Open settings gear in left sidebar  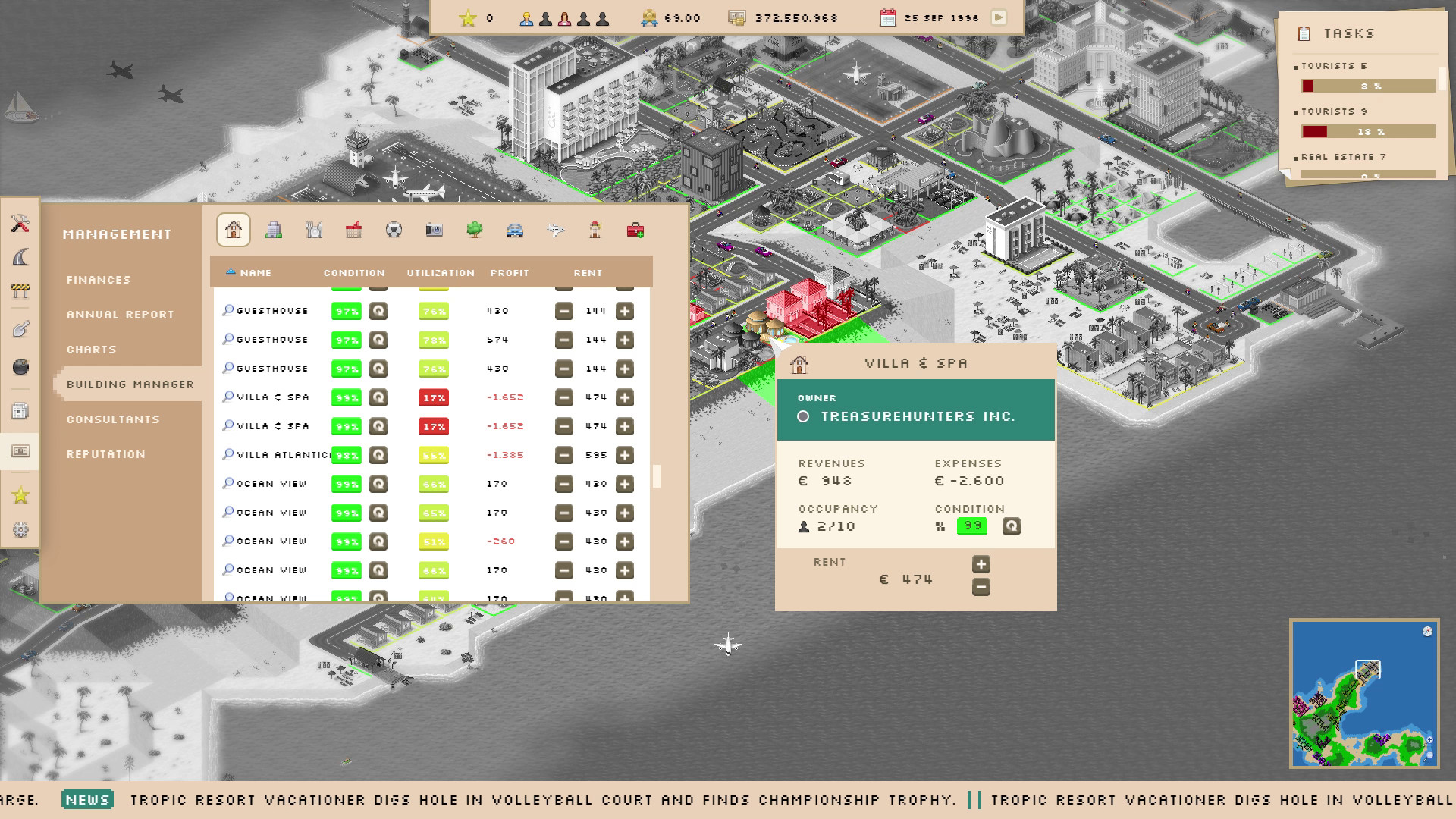20,530
